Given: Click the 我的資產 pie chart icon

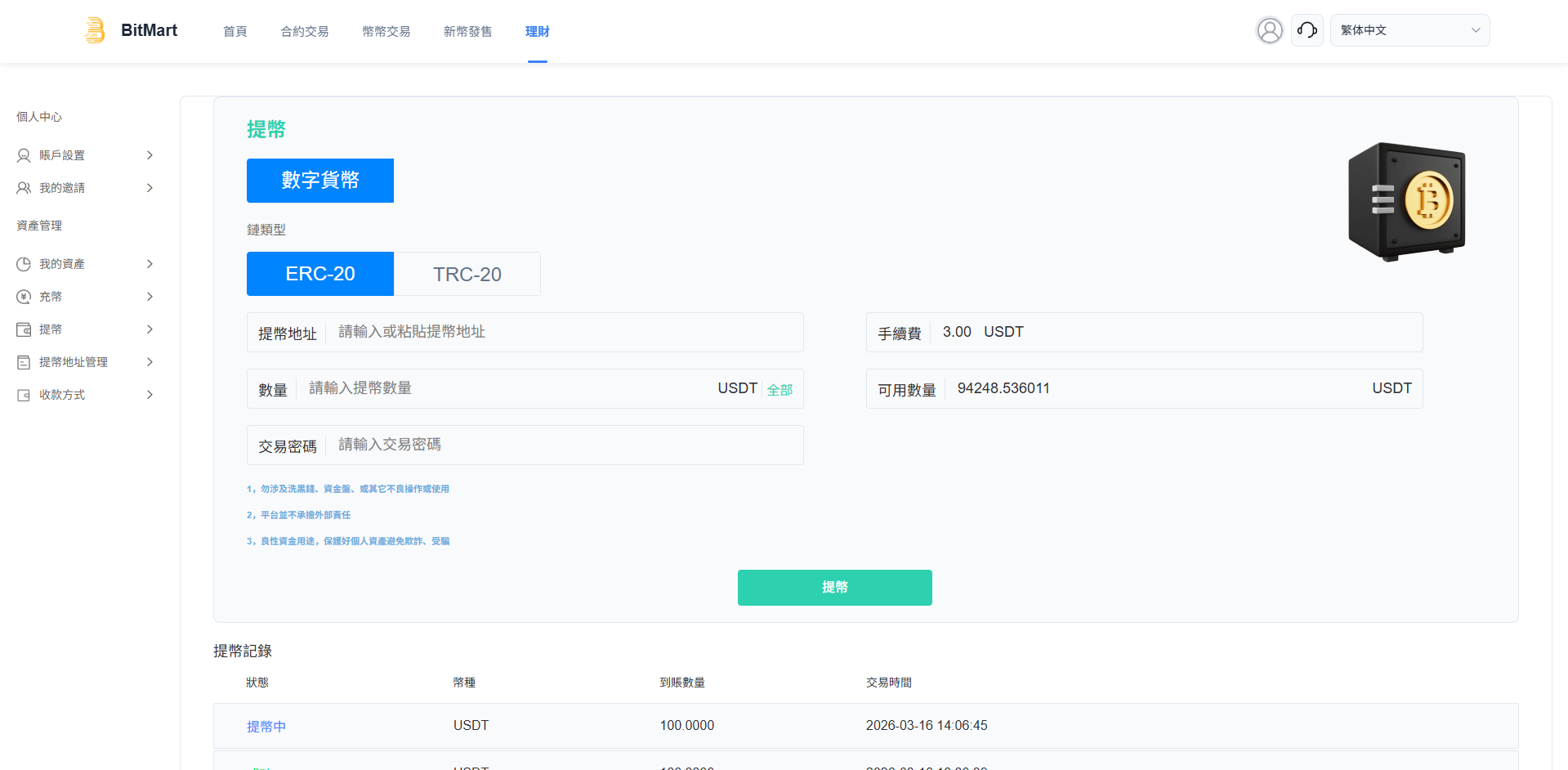Looking at the screenshot, I should tap(24, 264).
